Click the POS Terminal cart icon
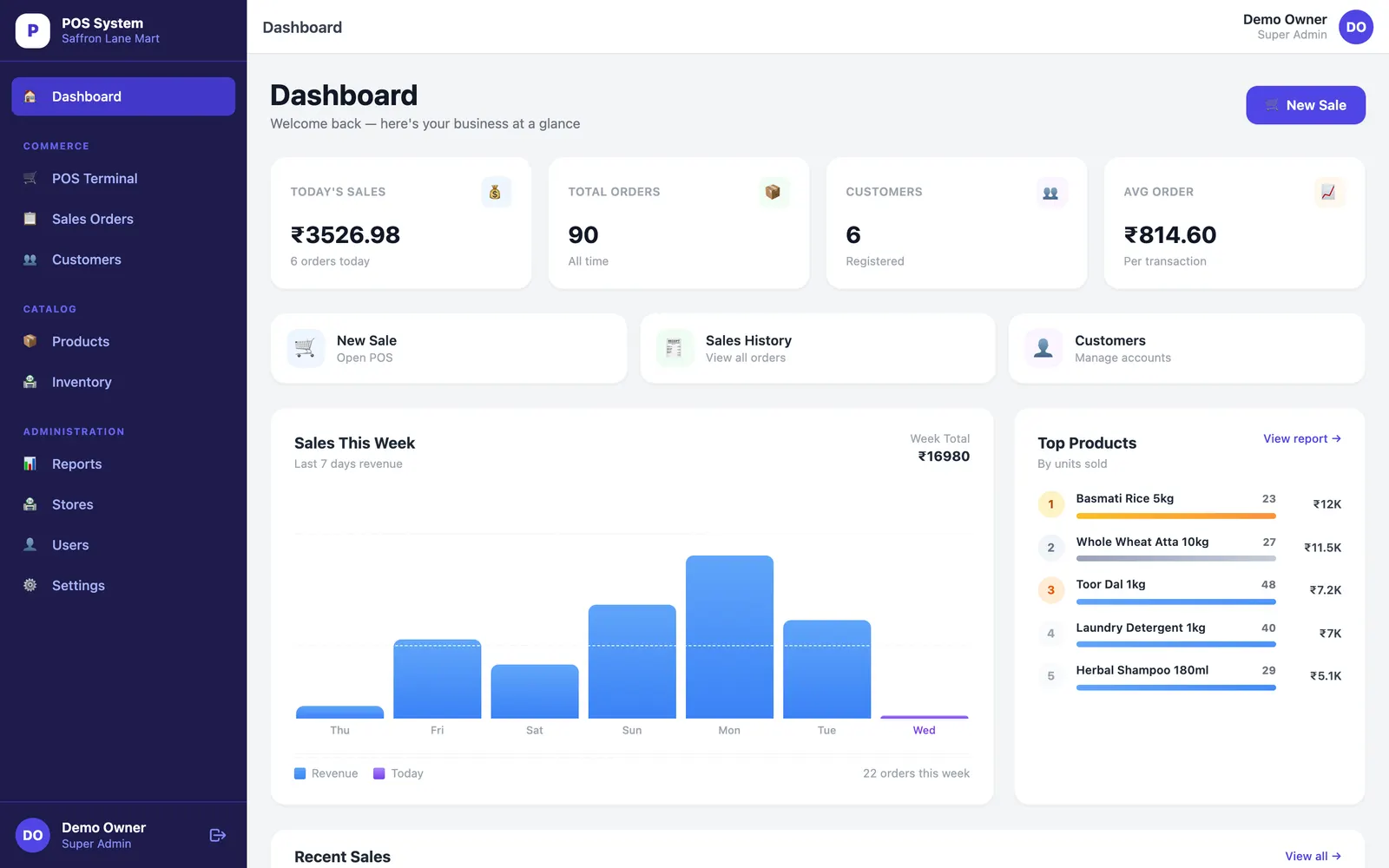Image resolution: width=1389 pixels, height=868 pixels. click(30, 178)
